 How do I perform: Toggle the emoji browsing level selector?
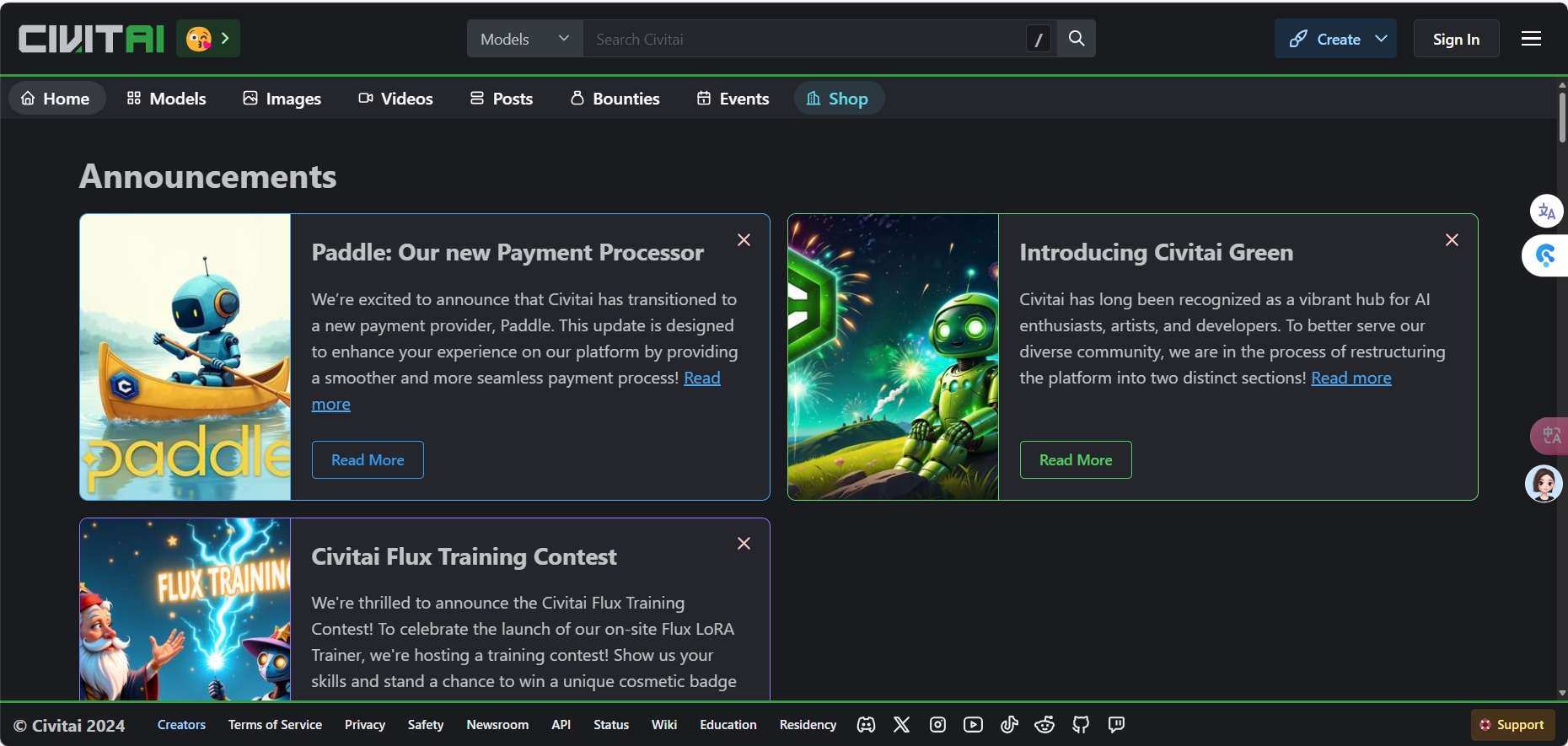pyautogui.click(x=208, y=39)
